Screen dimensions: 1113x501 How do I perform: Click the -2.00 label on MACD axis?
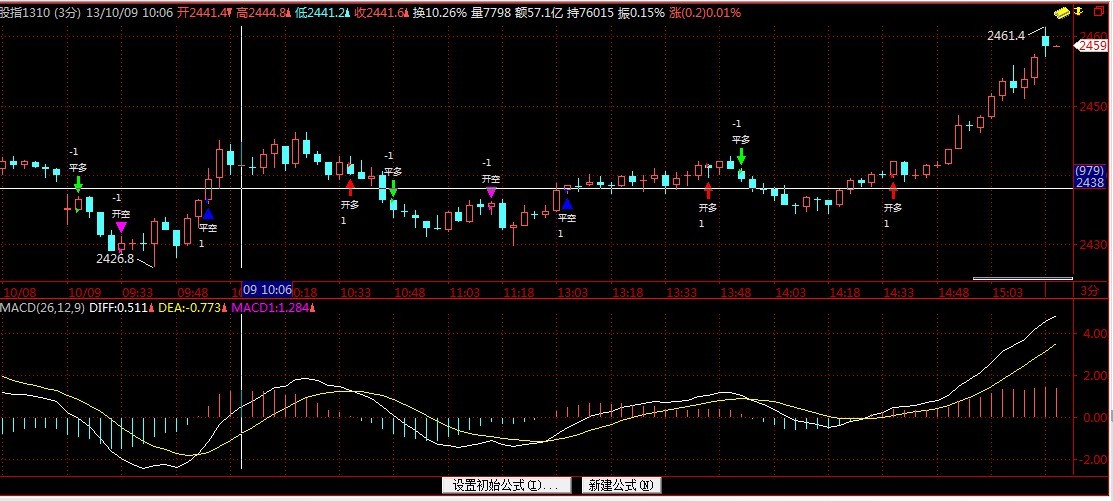(1092, 460)
